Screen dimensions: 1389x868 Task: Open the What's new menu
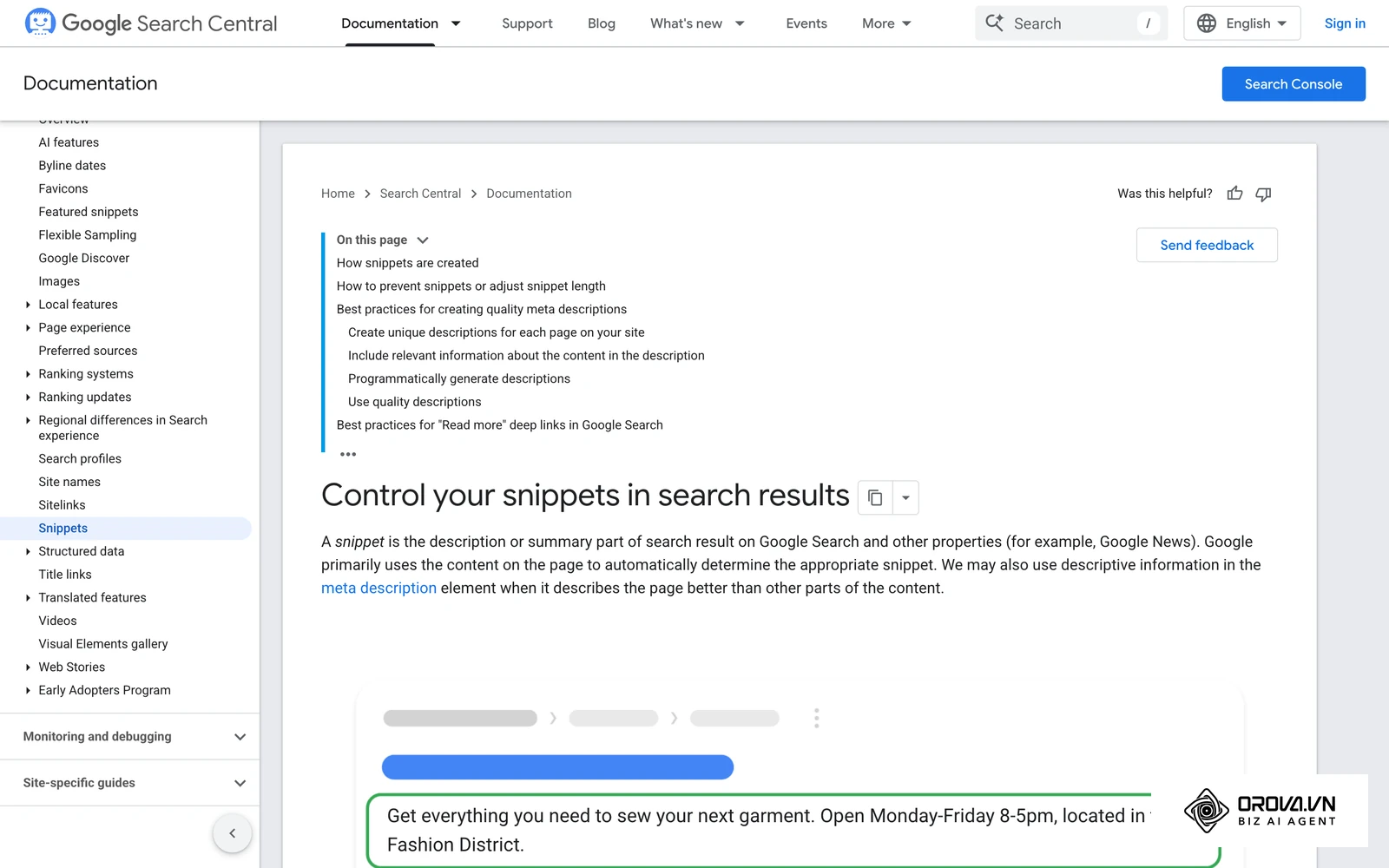pyautogui.click(x=697, y=23)
